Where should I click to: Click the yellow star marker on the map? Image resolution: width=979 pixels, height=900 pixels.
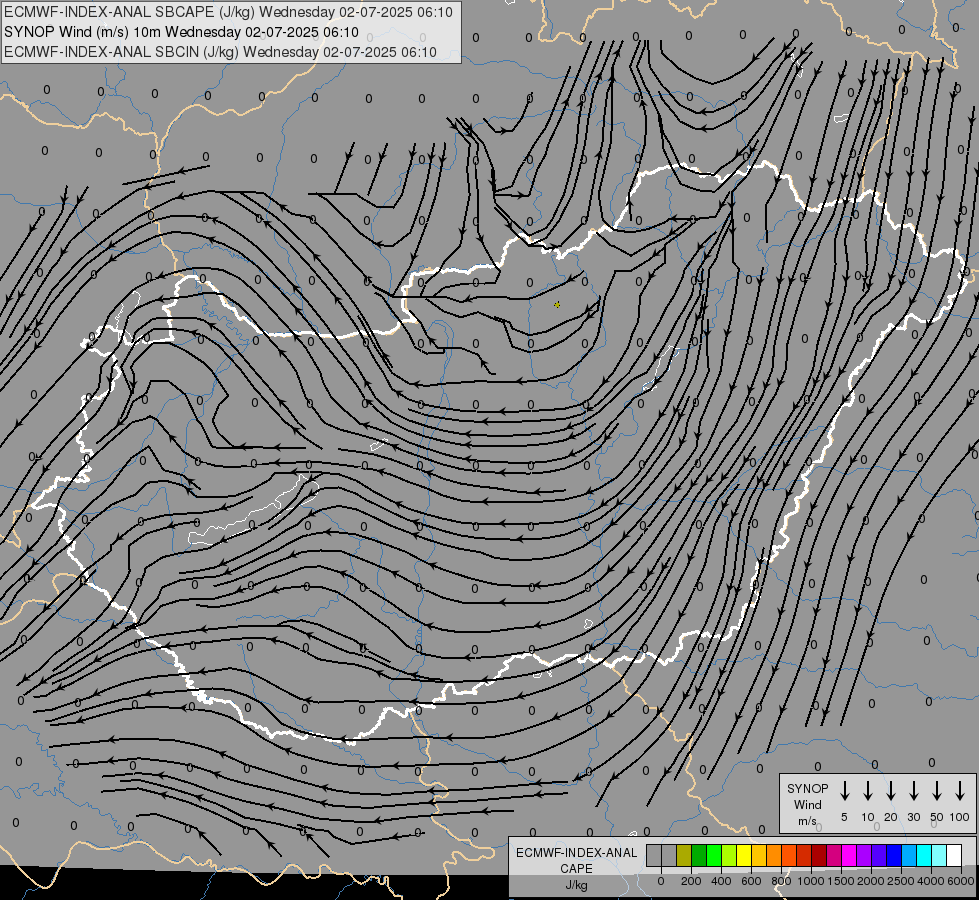coord(557,305)
